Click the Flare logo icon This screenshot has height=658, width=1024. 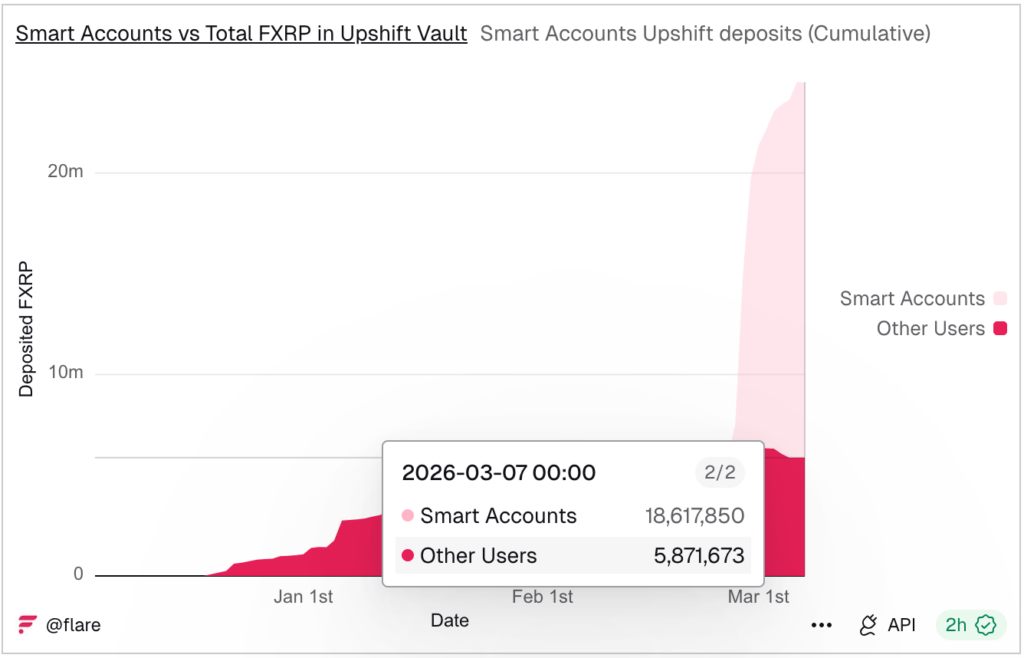(27, 625)
